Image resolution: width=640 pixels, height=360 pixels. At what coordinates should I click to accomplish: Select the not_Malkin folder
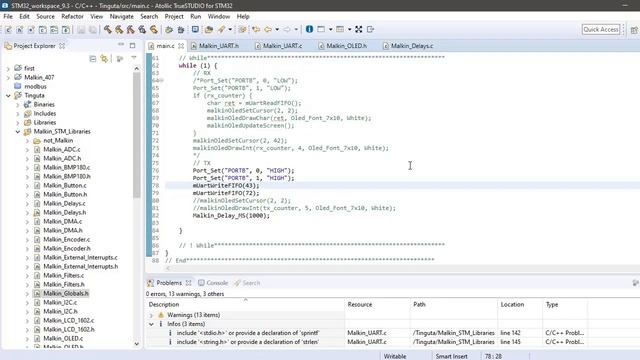click(58, 140)
